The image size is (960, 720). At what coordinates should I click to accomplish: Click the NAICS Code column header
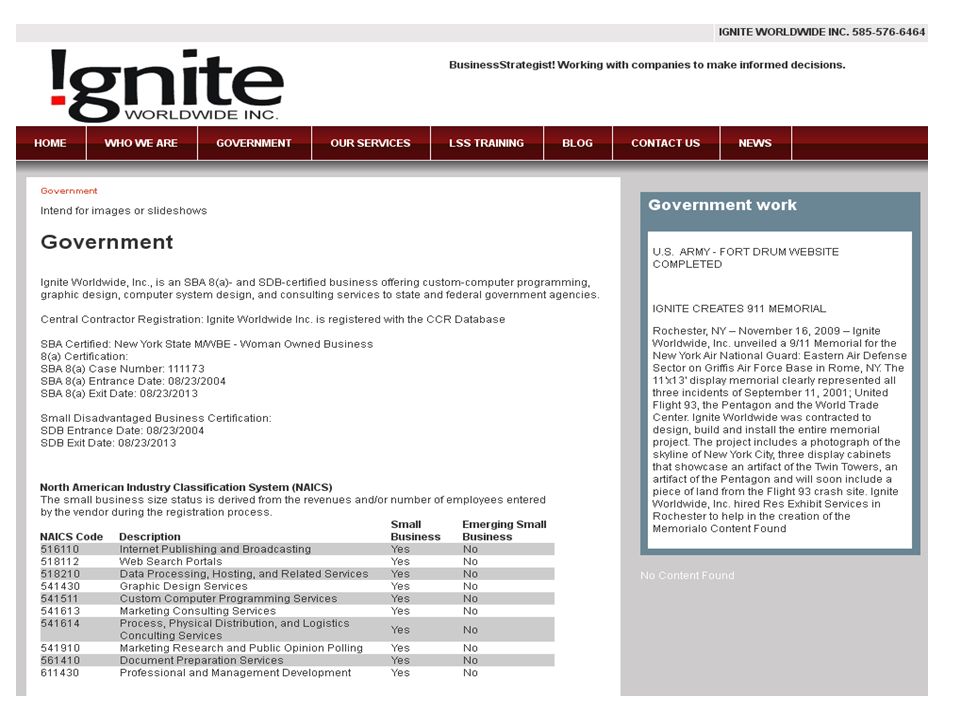coord(72,536)
